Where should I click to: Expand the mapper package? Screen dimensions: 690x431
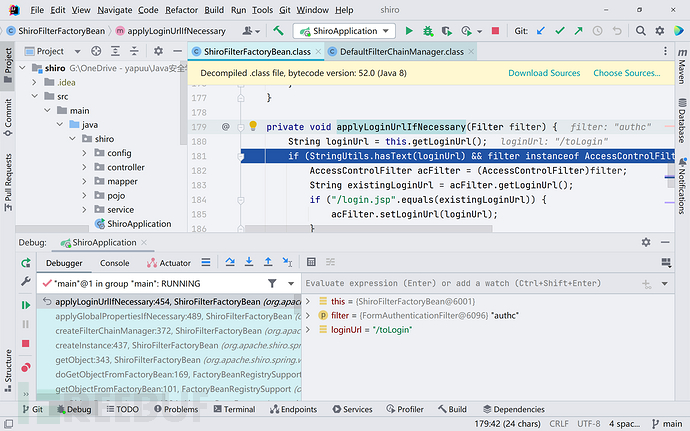[x=84, y=181]
